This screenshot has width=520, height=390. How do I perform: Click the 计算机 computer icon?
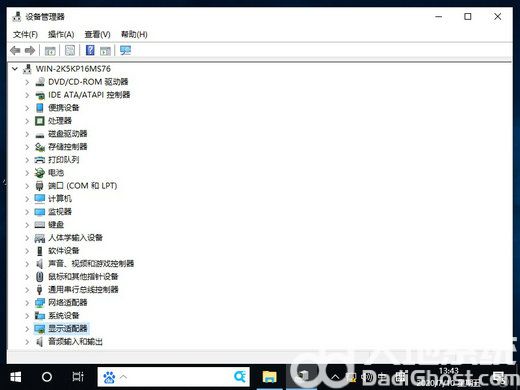(40, 199)
